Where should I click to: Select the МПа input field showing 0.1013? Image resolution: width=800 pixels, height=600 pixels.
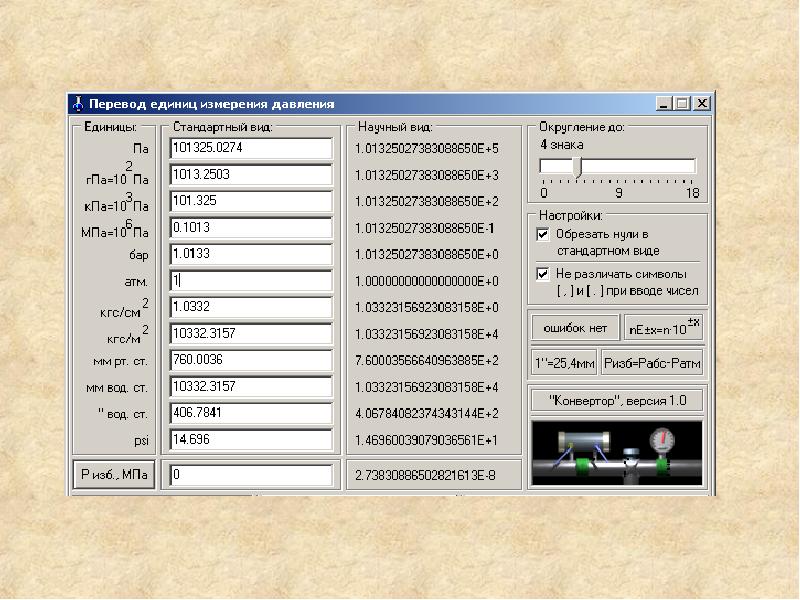point(250,228)
